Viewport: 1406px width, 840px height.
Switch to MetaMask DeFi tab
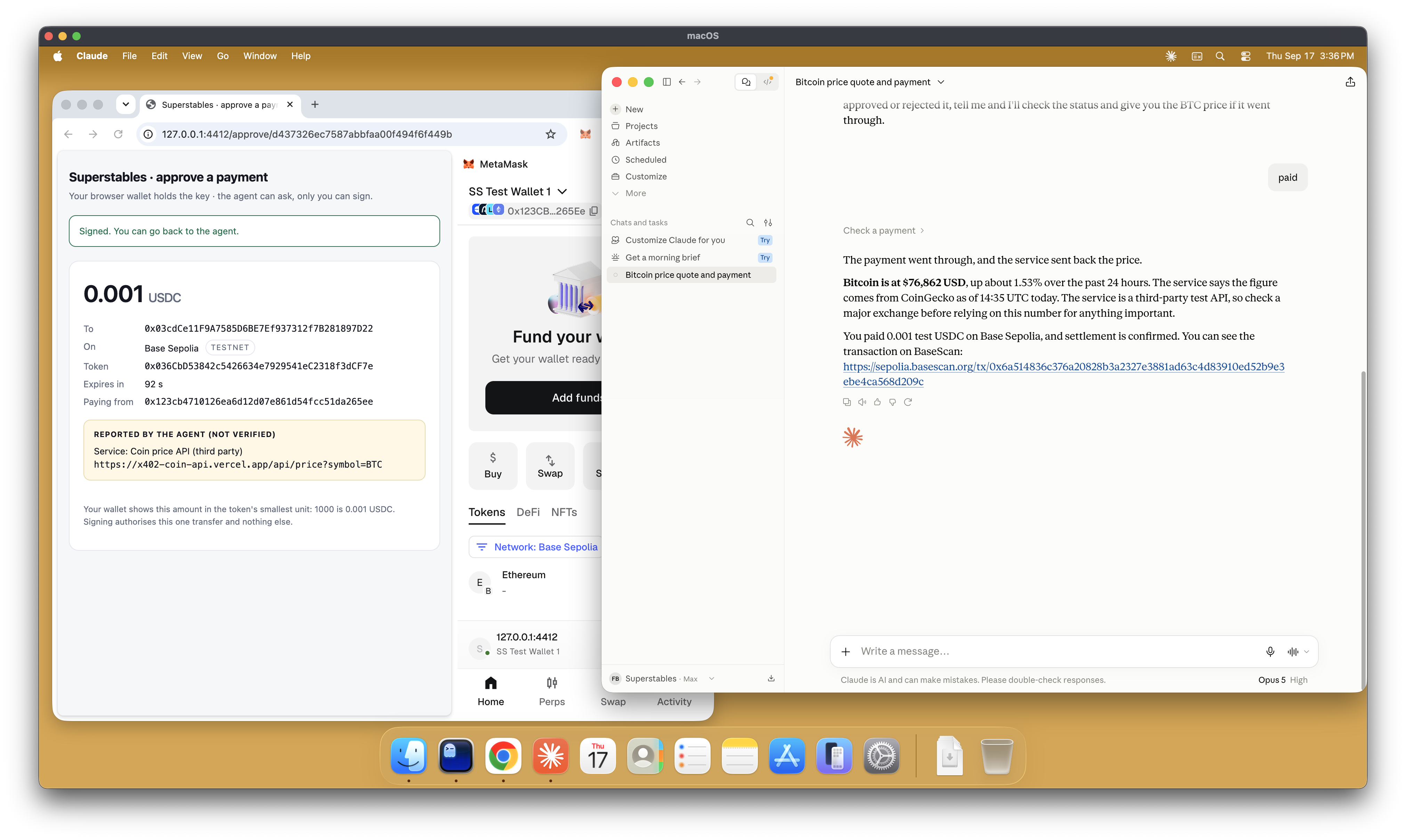(527, 512)
